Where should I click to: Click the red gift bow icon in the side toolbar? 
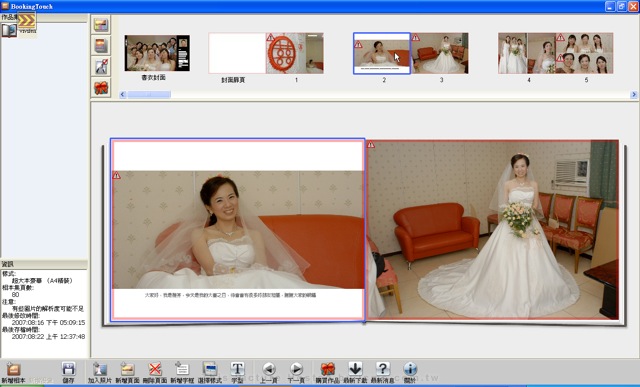(x=101, y=88)
